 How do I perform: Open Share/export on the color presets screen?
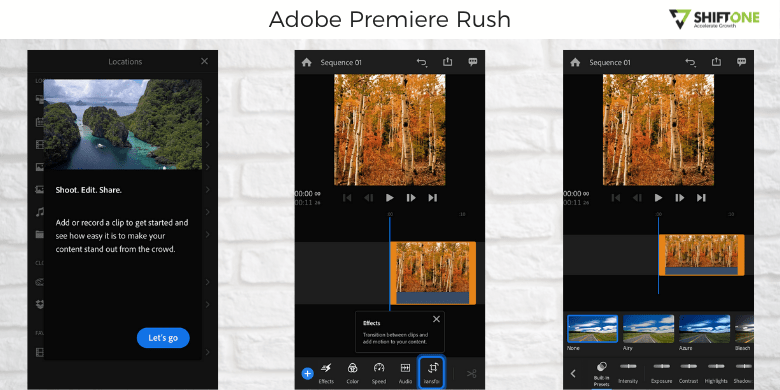(716, 62)
